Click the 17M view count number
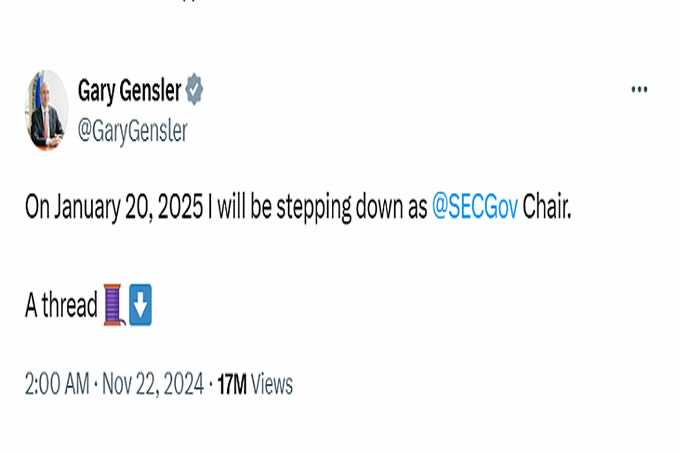The width and height of the screenshot is (680, 453). [x=232, y=383]
